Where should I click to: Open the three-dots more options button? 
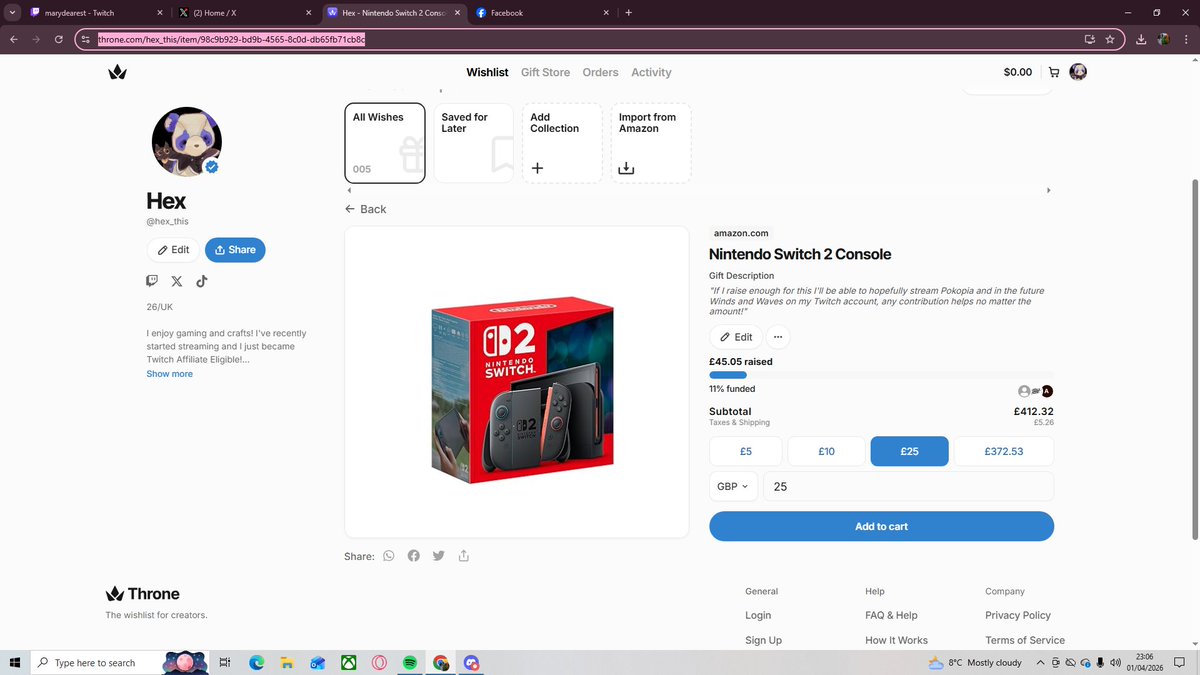(778, 337)
